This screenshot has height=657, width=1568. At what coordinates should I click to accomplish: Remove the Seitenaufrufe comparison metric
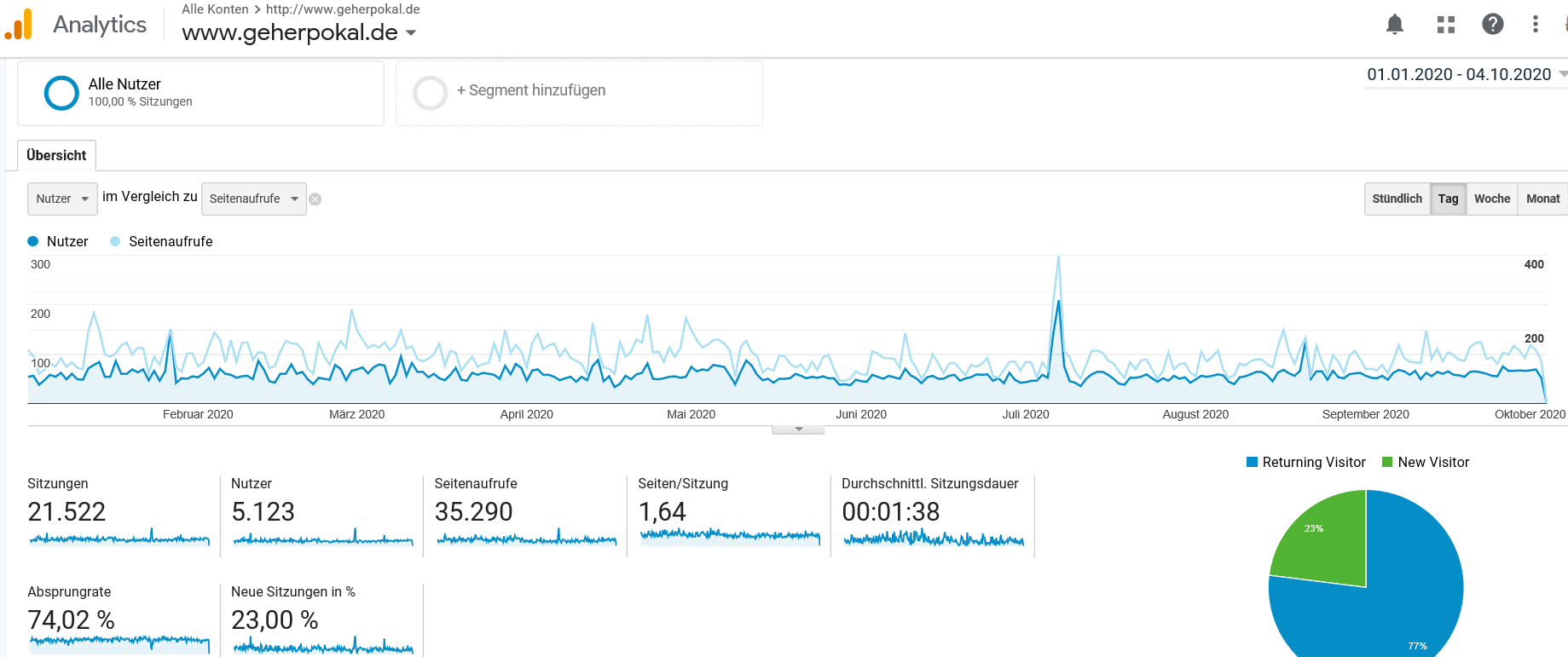click(315, 199)
